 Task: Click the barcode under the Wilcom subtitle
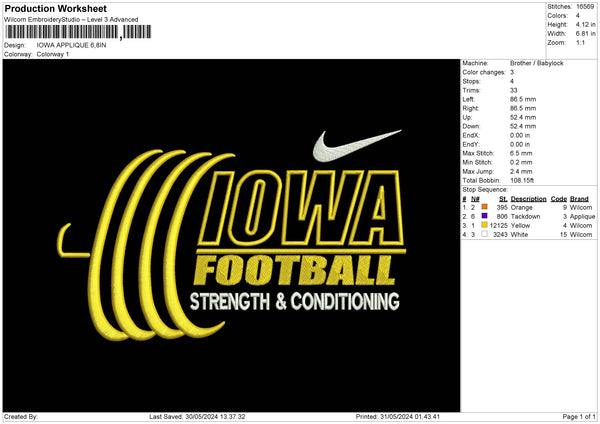click(x=78, y=32)
